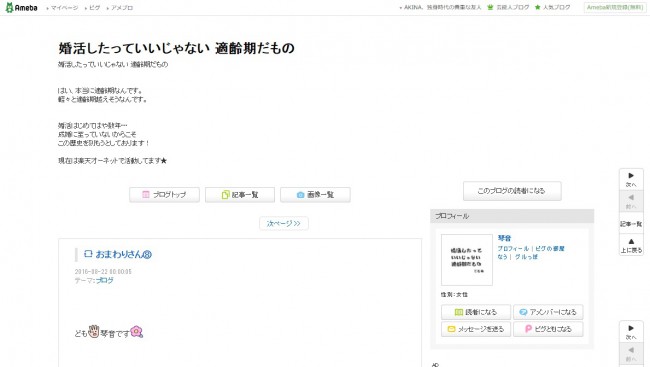
Task: Click the crown icon for 芸能人ブログ
Action: click(x=490, y=7)
